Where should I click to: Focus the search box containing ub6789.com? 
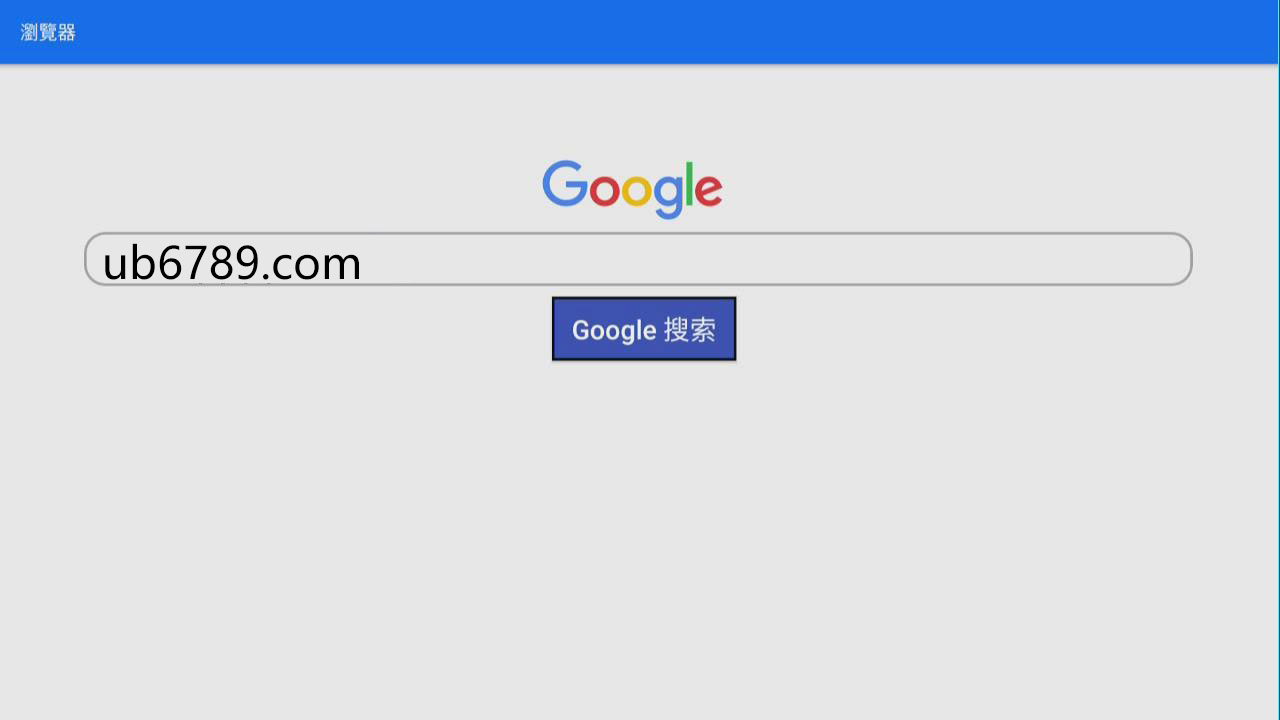coord(638,259)
